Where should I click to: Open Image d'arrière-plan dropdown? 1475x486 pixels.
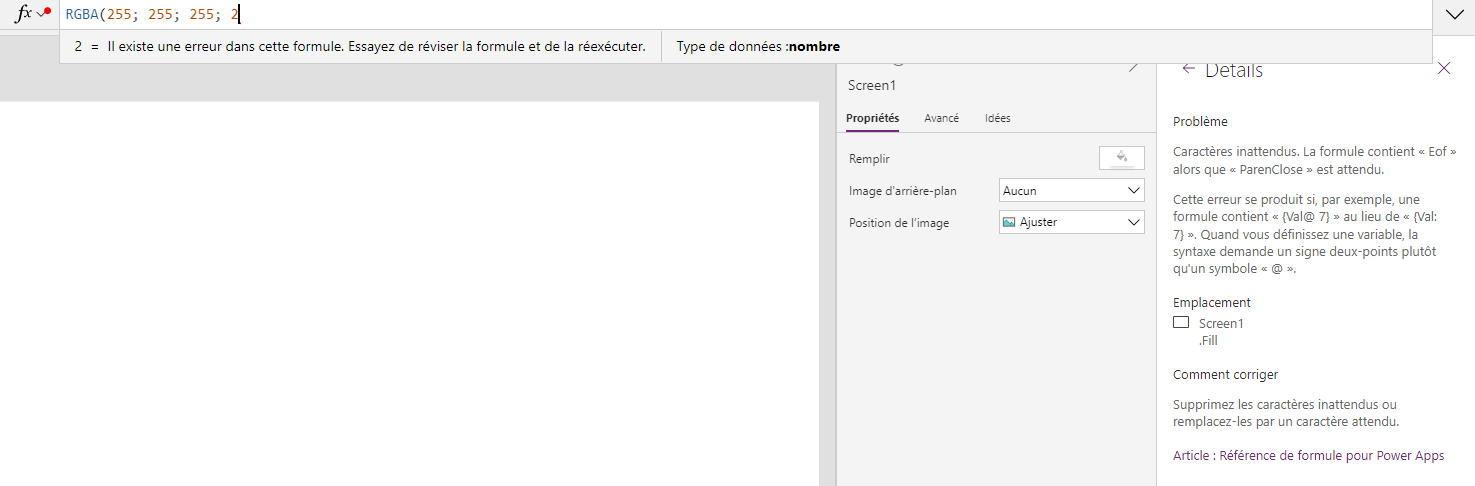tap(1072, 190)
